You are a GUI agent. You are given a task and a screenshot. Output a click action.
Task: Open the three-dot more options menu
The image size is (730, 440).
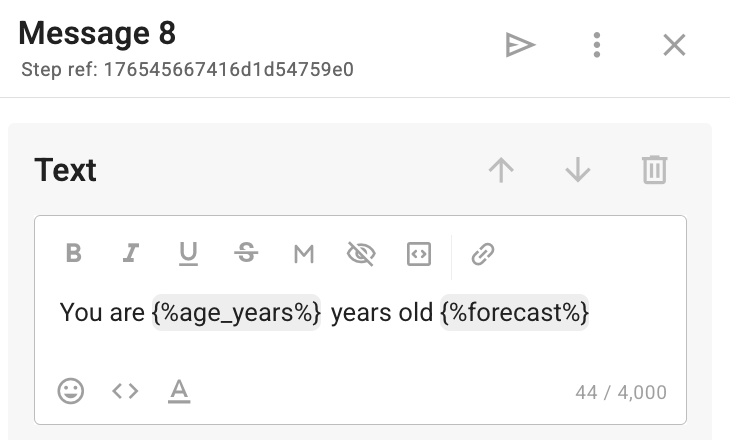tap(597, 45)
